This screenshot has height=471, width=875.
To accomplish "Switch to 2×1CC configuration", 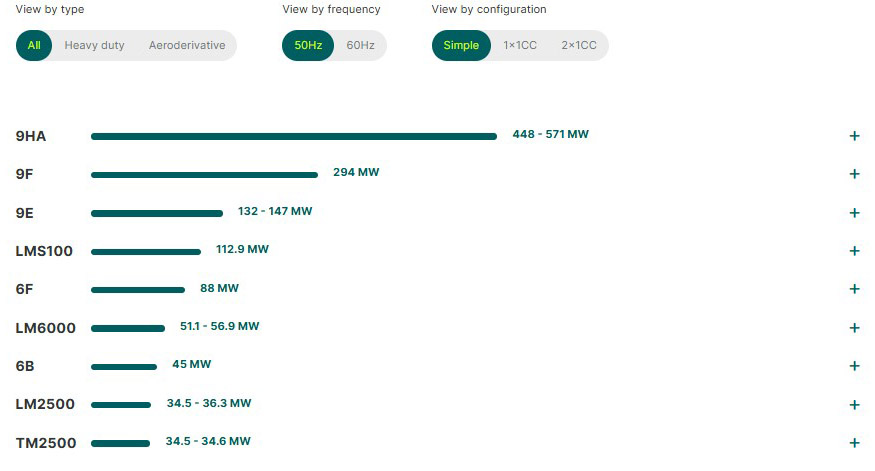I will (x=578, y=45).
